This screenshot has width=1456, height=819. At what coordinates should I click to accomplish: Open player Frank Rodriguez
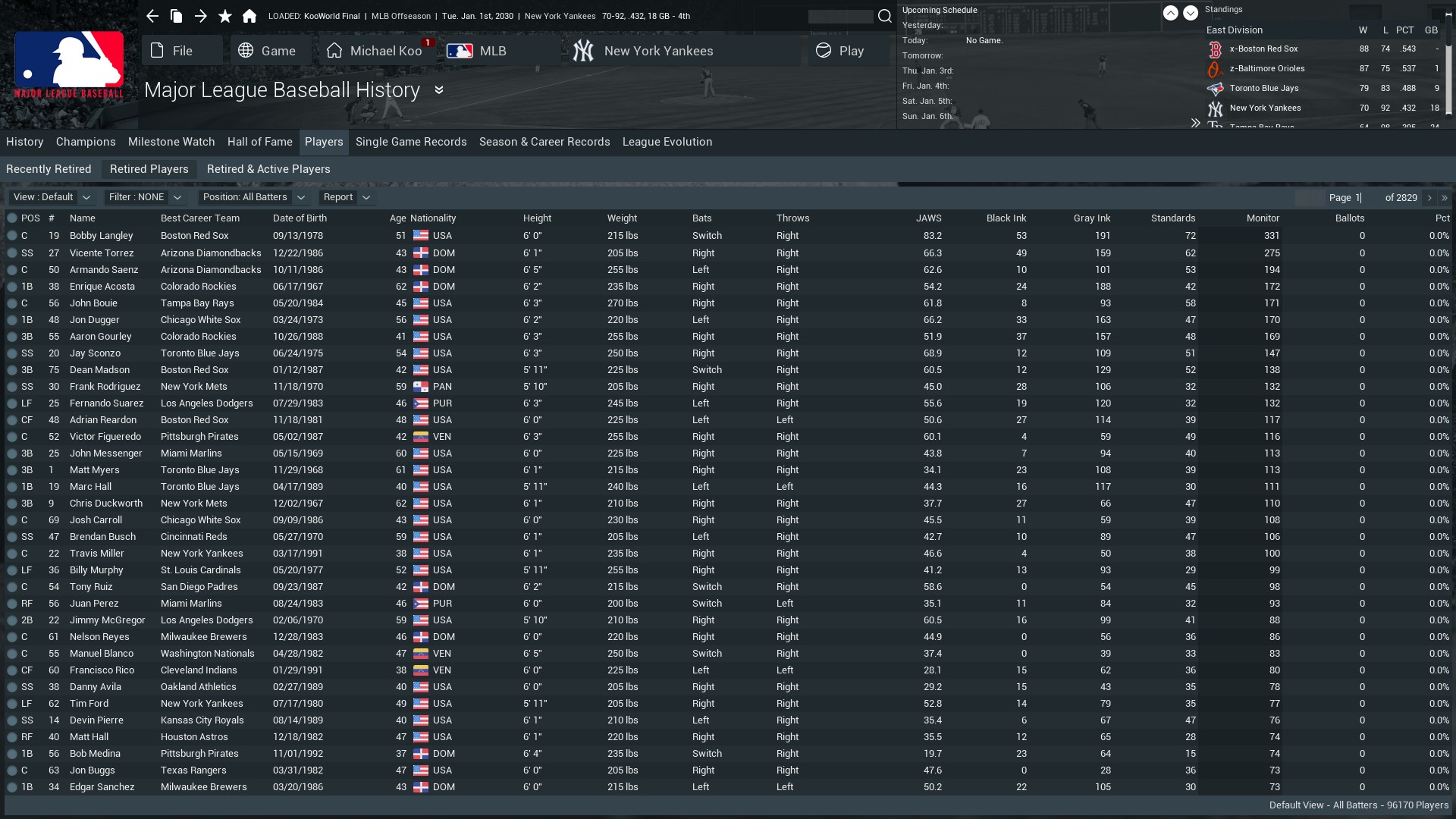pyautogui.click(x=105, y=387)
